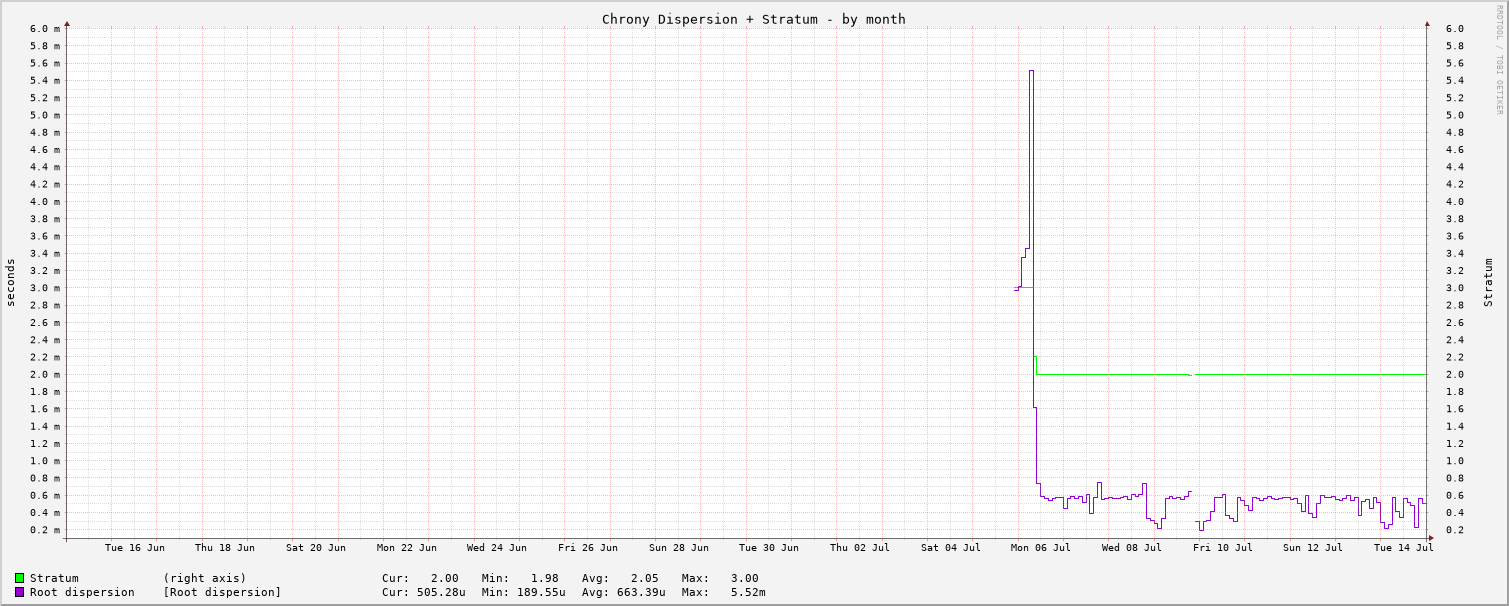Screen dimensions: 1509x606
Task: Click left axis tick '1.0 m'
Action: 44,461
